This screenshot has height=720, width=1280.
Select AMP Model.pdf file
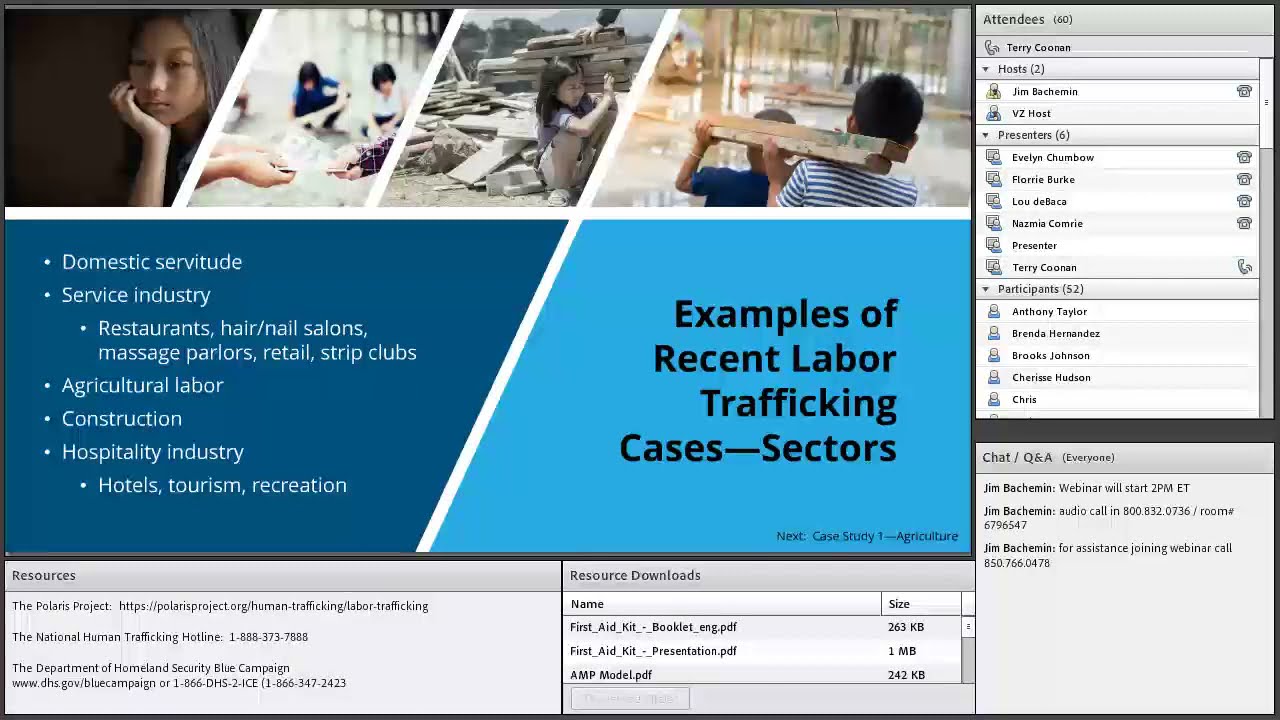[611, 675]
